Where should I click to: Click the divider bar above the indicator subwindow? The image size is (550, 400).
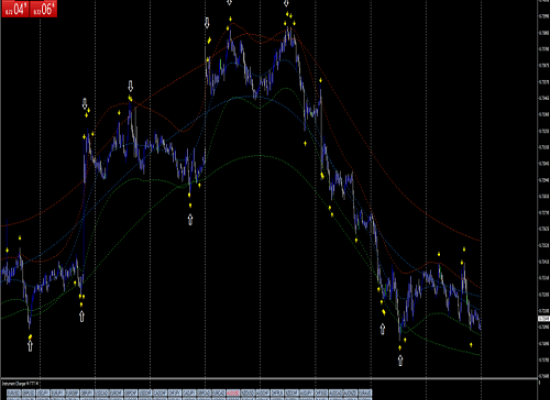click(269, 379)
